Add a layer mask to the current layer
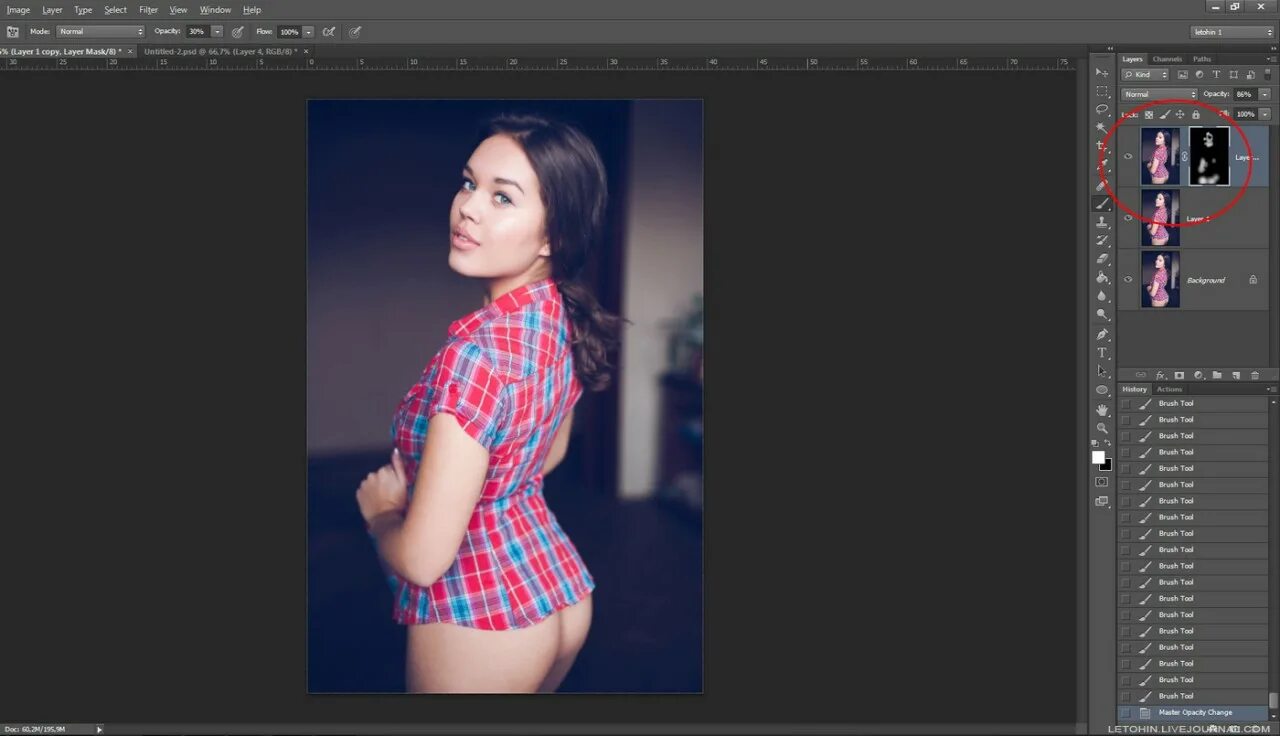1280x736 pixels. (1179, 375)
